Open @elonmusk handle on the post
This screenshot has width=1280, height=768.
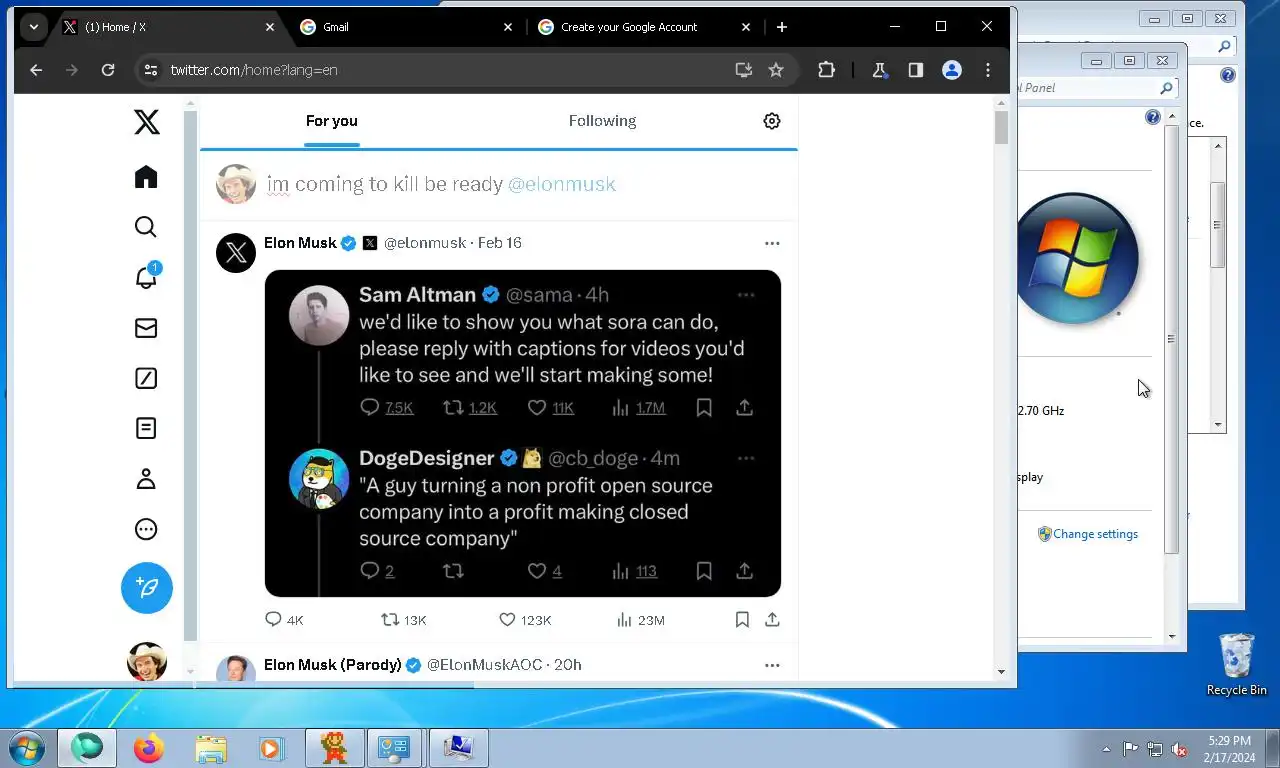pyautogui.click(x=425, y=243)
